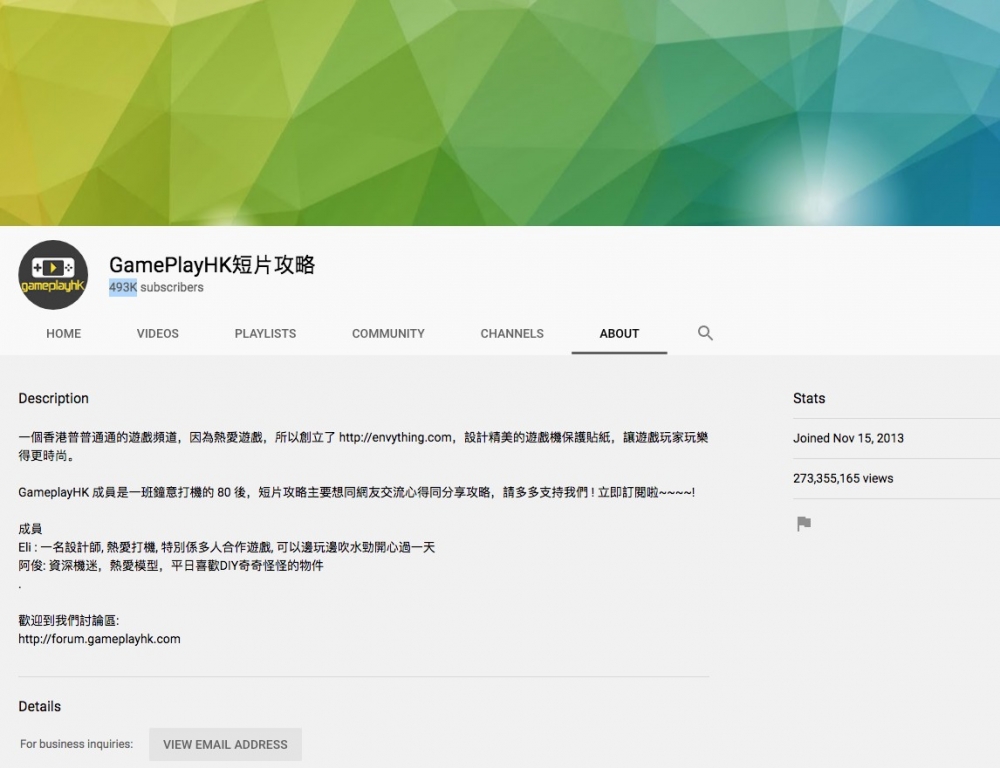
Task: Open the channel search magnifier icon
Action: pos(705,333)
